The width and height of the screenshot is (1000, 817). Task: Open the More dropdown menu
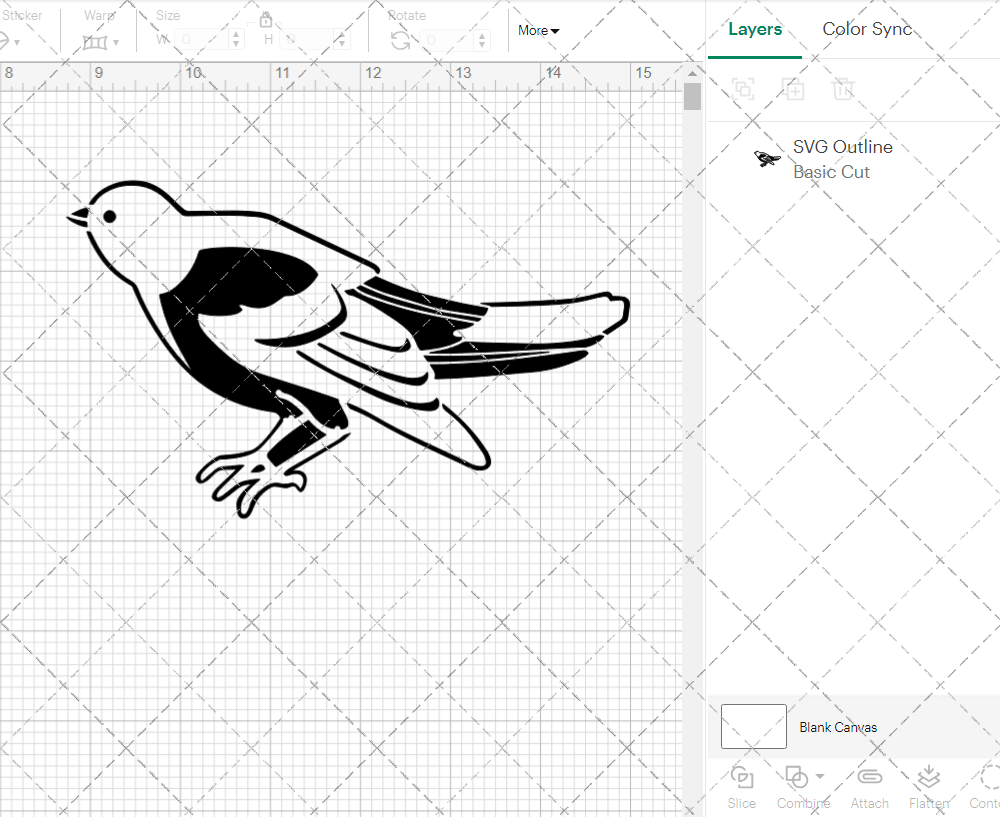click(x=538, y=31)
